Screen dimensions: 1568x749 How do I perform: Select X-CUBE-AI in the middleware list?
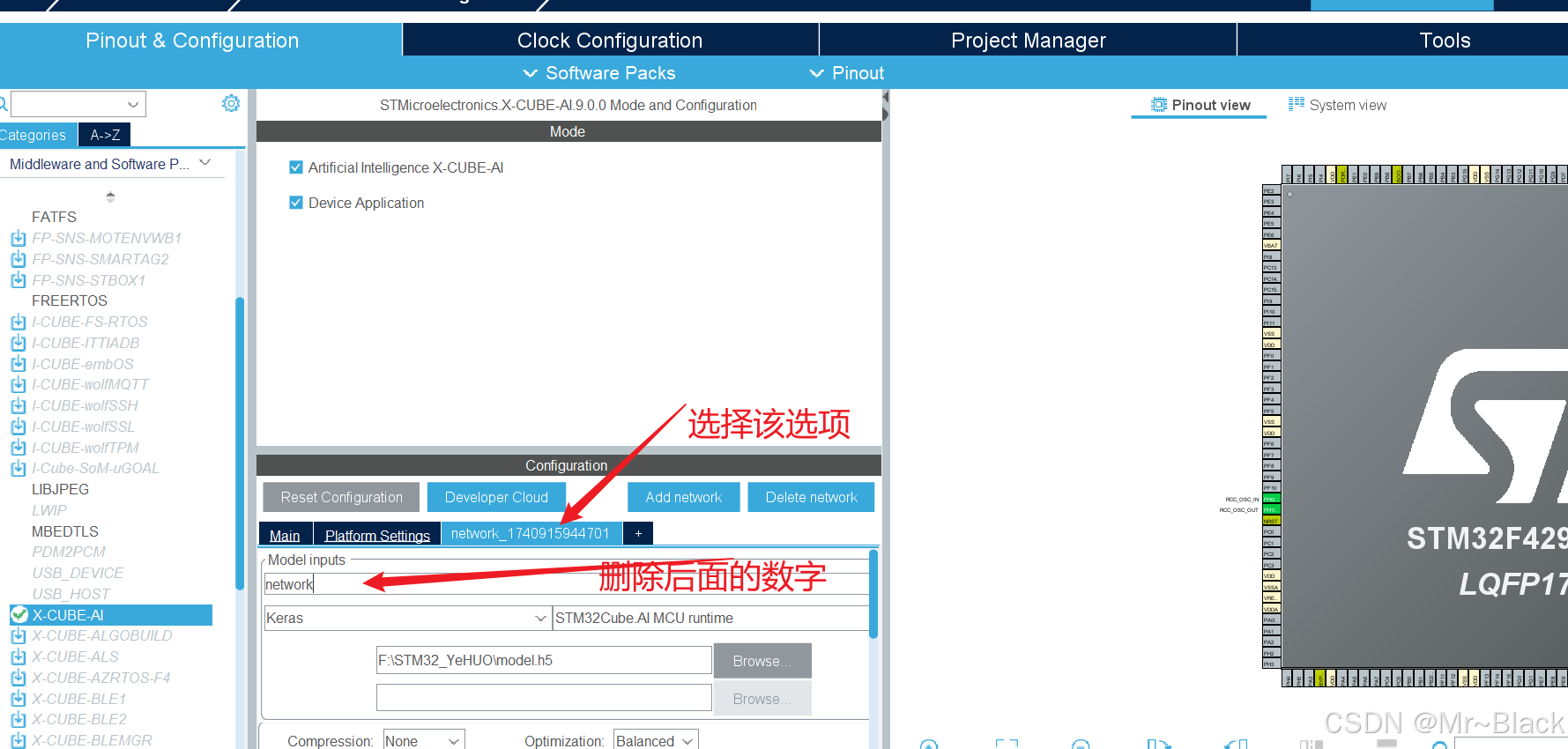click(111, 614)
